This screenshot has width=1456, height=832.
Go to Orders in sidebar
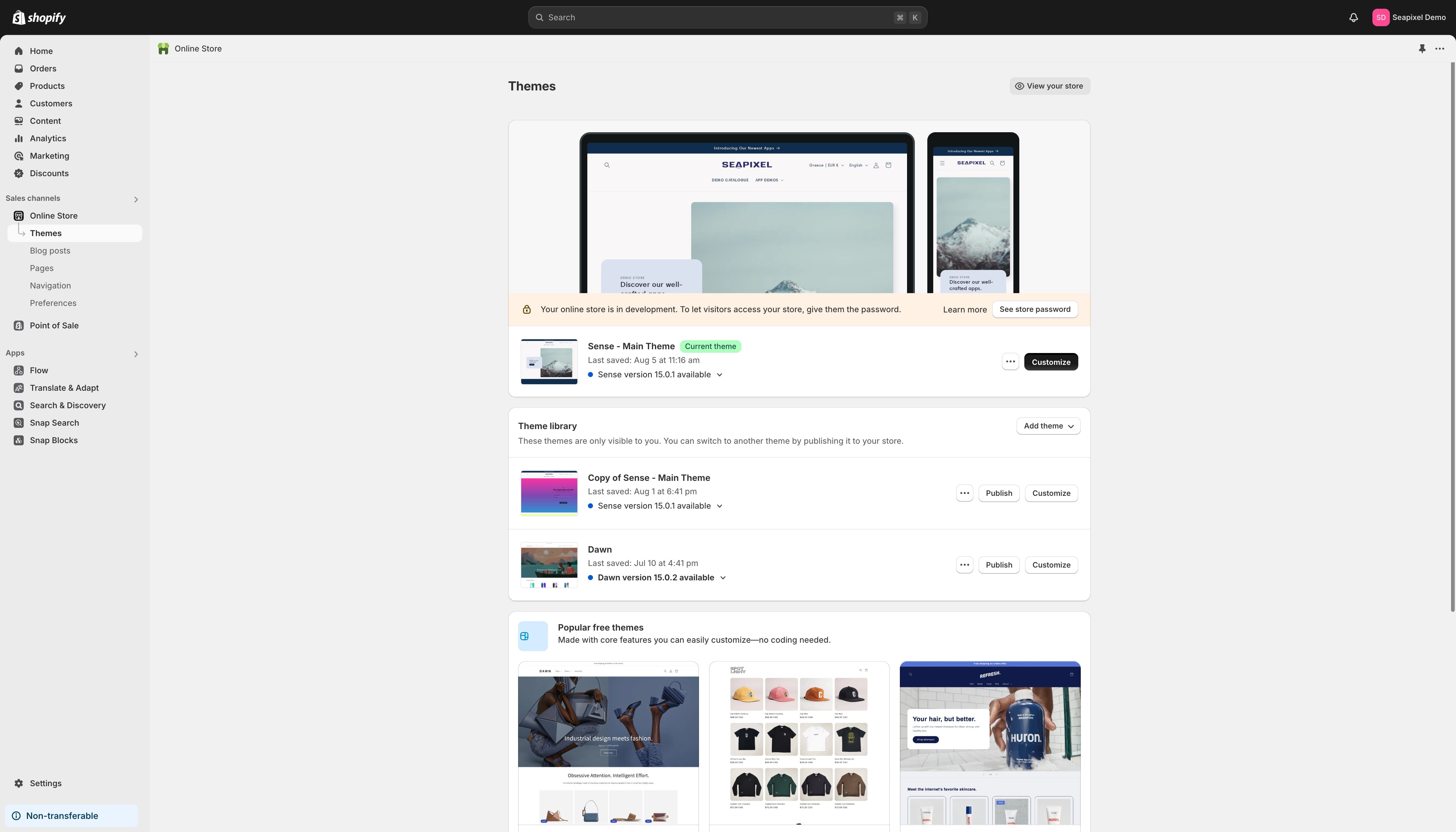pos(43,69)
